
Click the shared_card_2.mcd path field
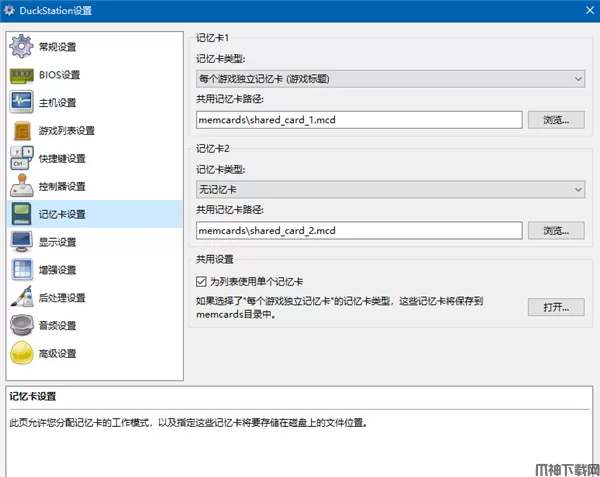tap(359, 230)
